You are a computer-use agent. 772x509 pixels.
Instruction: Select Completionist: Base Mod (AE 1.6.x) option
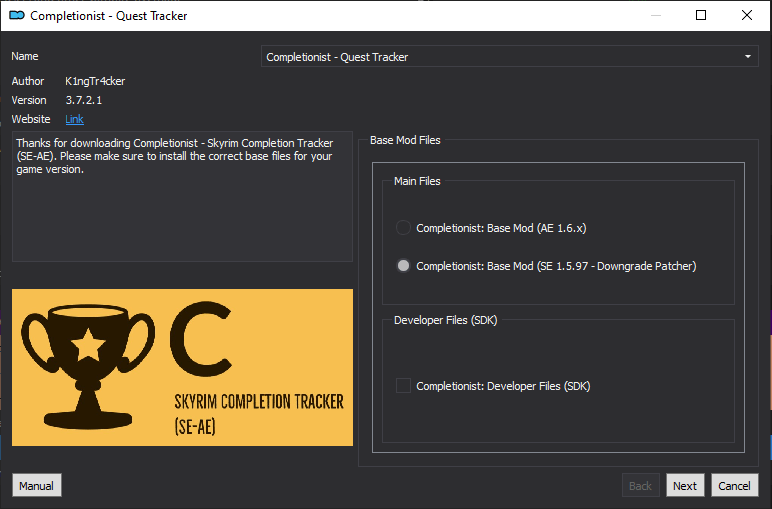[491, 228]
